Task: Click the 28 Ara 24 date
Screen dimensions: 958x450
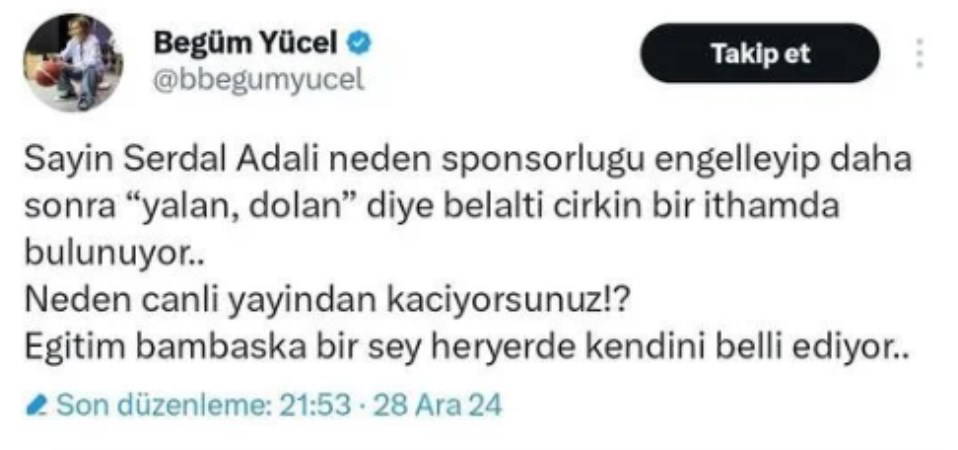Action: [x=437, y=405]
